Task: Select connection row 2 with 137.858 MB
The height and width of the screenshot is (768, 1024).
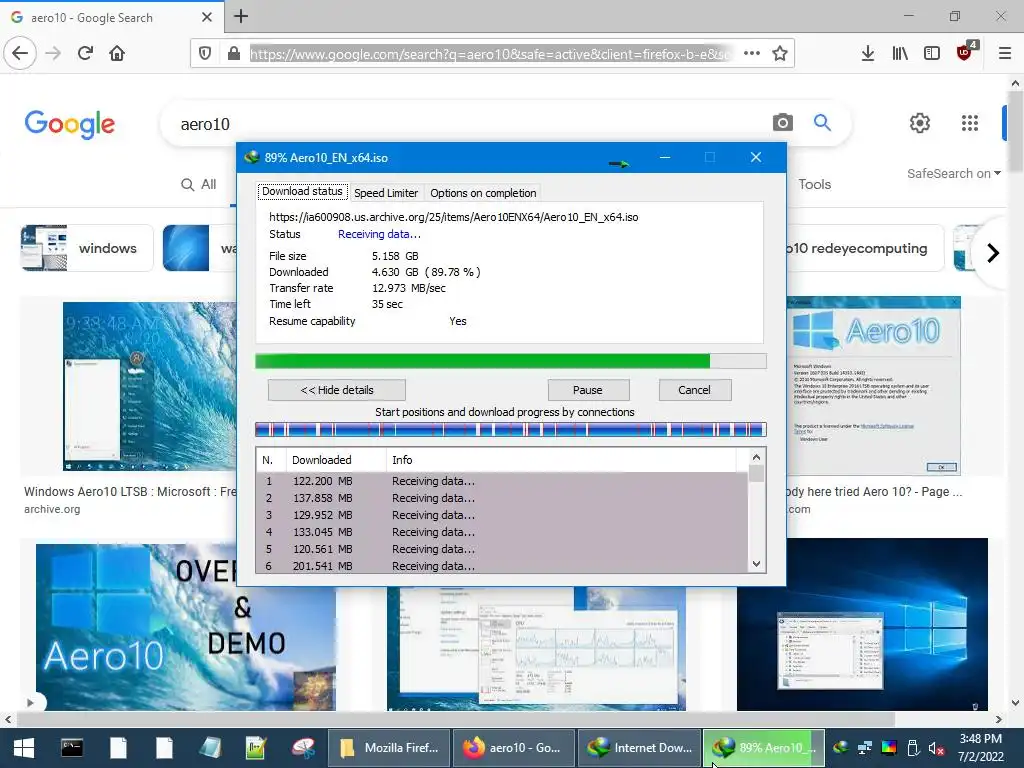Action: (x=502, y=498)
